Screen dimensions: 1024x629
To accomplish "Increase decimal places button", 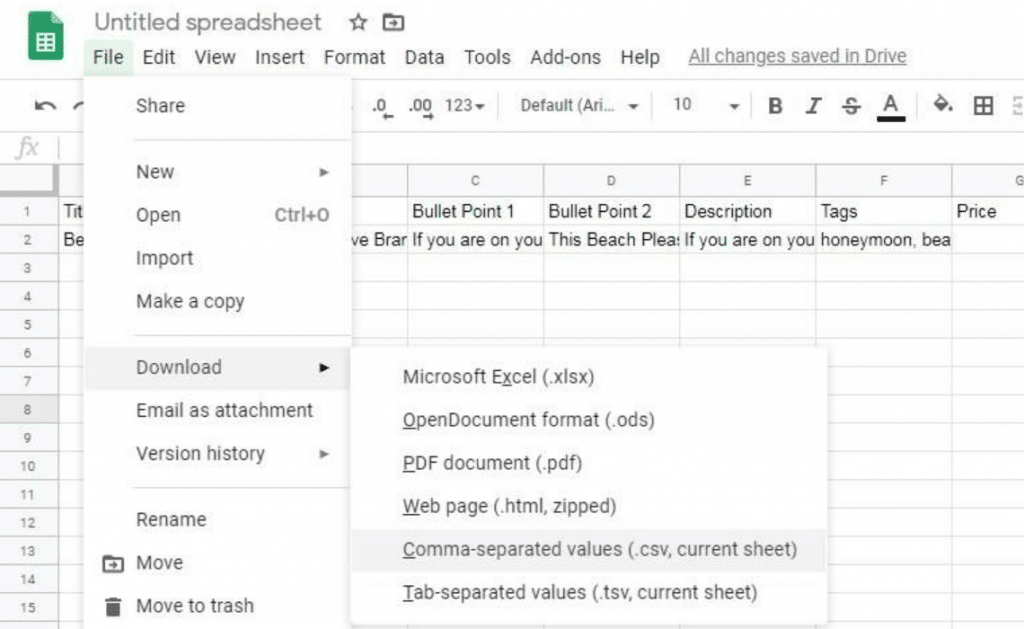I will (x=421, y=106).
